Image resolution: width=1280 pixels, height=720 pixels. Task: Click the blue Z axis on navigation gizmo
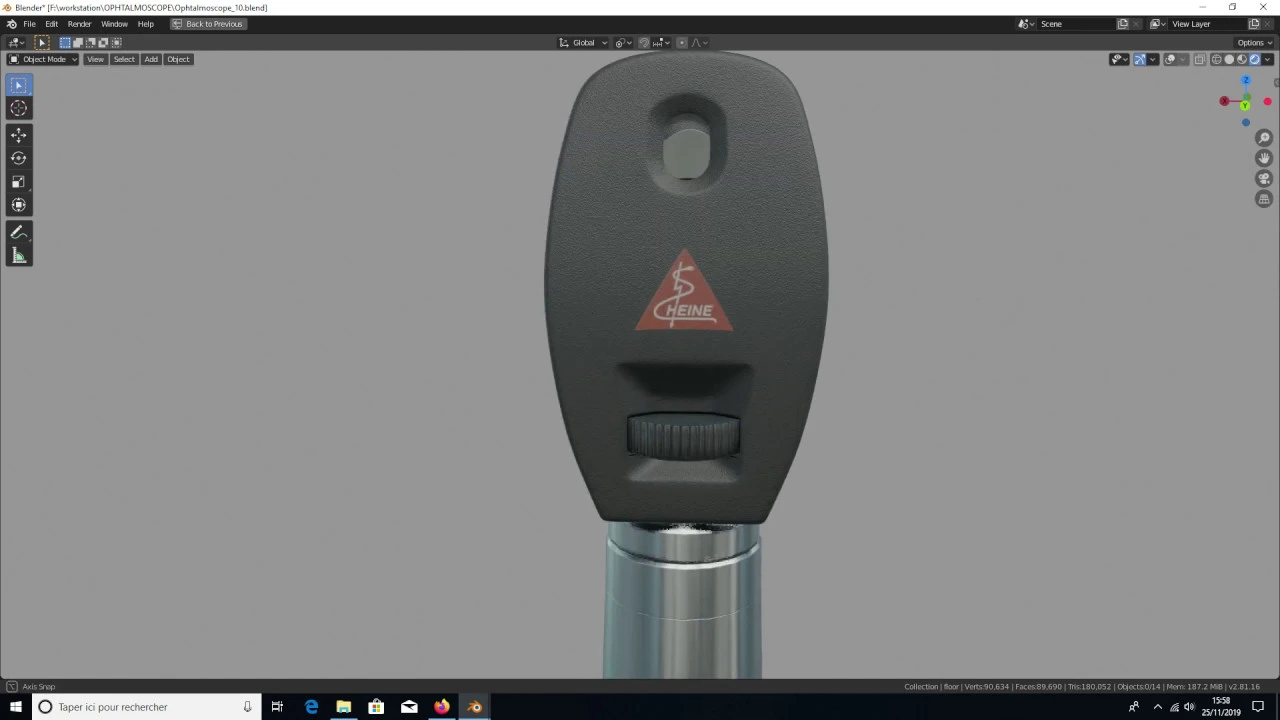coord(1246,80)
